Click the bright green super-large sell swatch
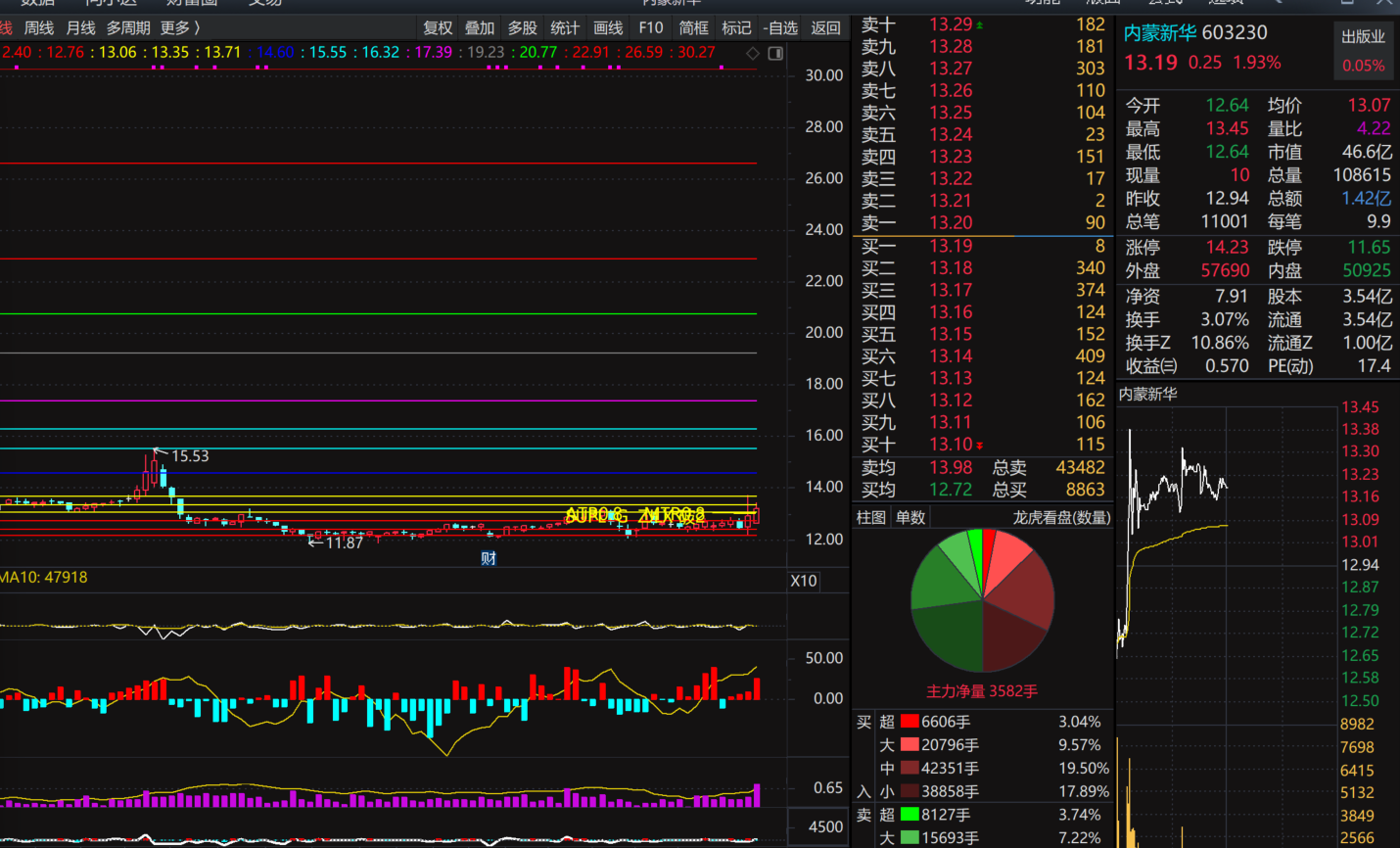Screen dimensions: 1400x848 tap(910, 815)
